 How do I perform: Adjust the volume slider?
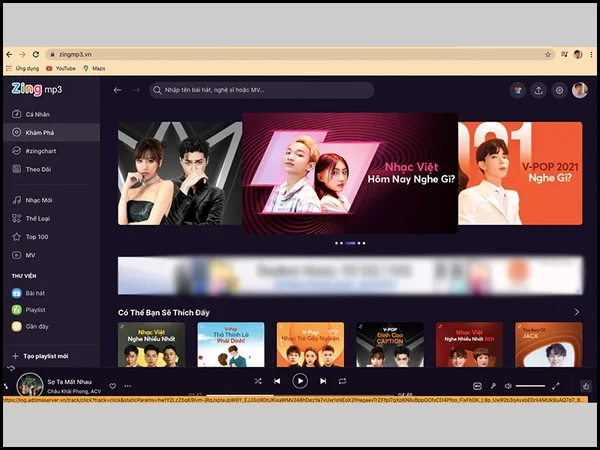[x=530, y=386]
